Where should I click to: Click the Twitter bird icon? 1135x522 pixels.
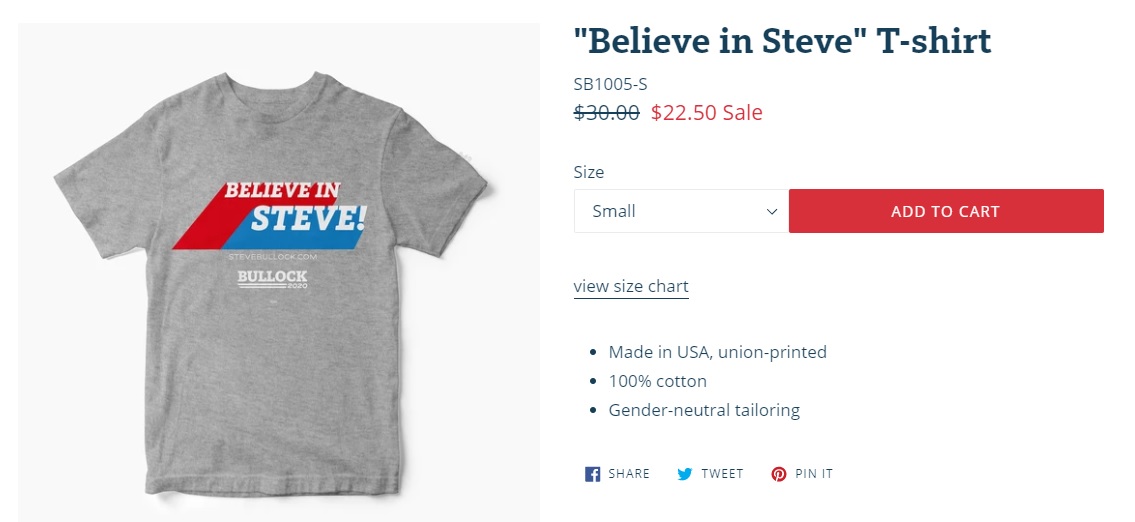coord(685,474)
